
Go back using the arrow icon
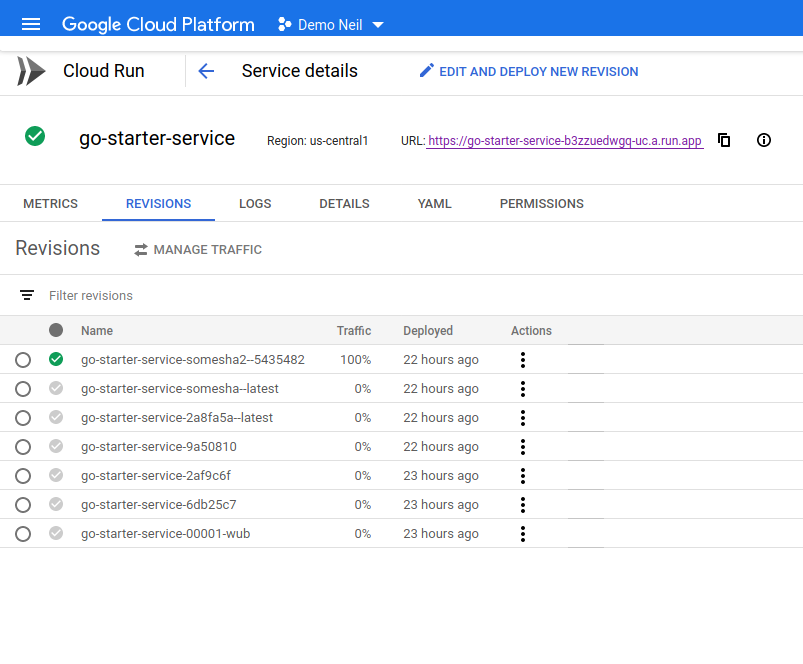point(206,71)
